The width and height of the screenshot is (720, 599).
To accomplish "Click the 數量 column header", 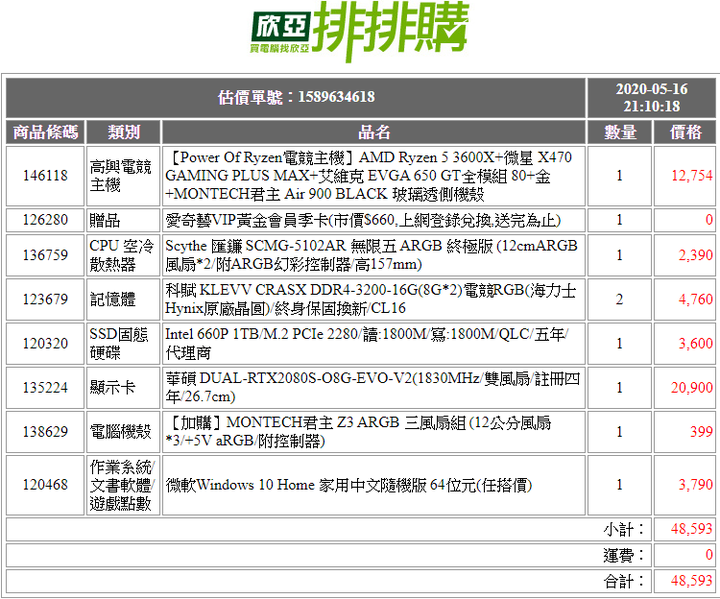I will click(x=620, y=132).
